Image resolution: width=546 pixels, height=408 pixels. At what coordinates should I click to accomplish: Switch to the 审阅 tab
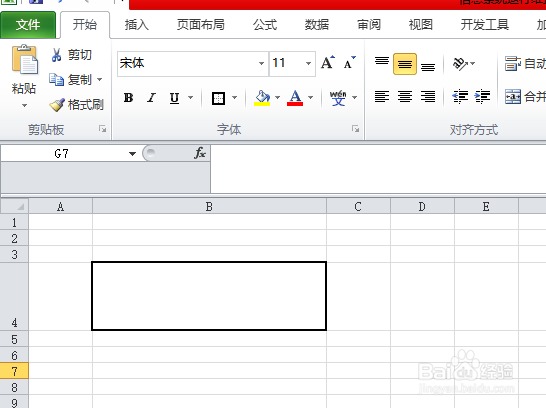pyautogui.click(x=369, y=25)
